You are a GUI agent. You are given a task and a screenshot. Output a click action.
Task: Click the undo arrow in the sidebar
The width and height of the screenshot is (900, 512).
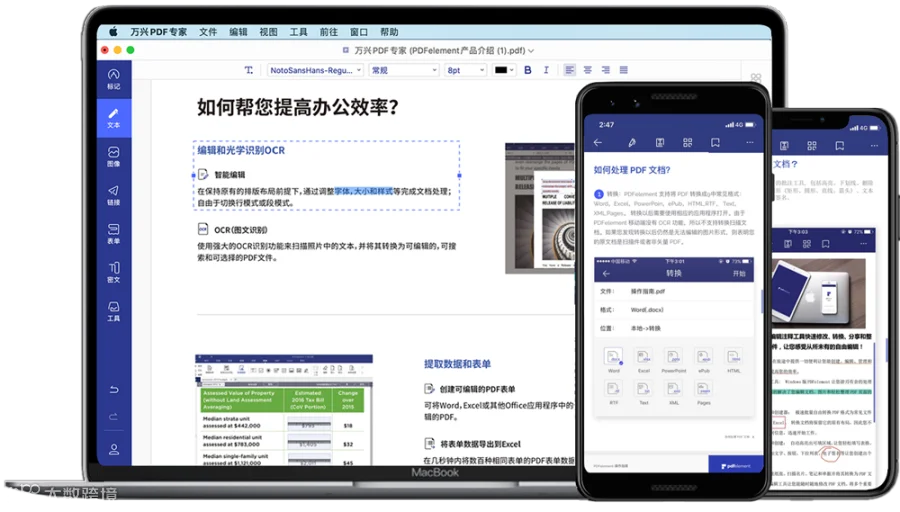pyautogui.click(x=114, y=390)
